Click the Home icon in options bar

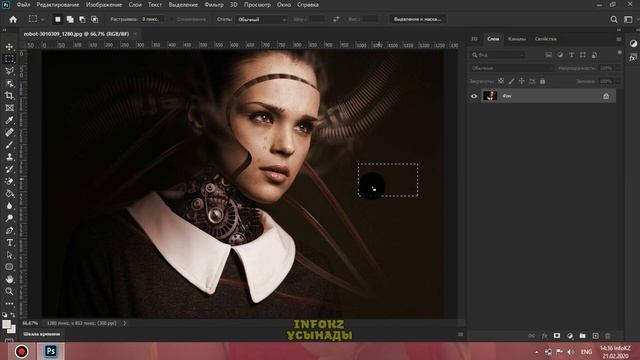[13, 19]
